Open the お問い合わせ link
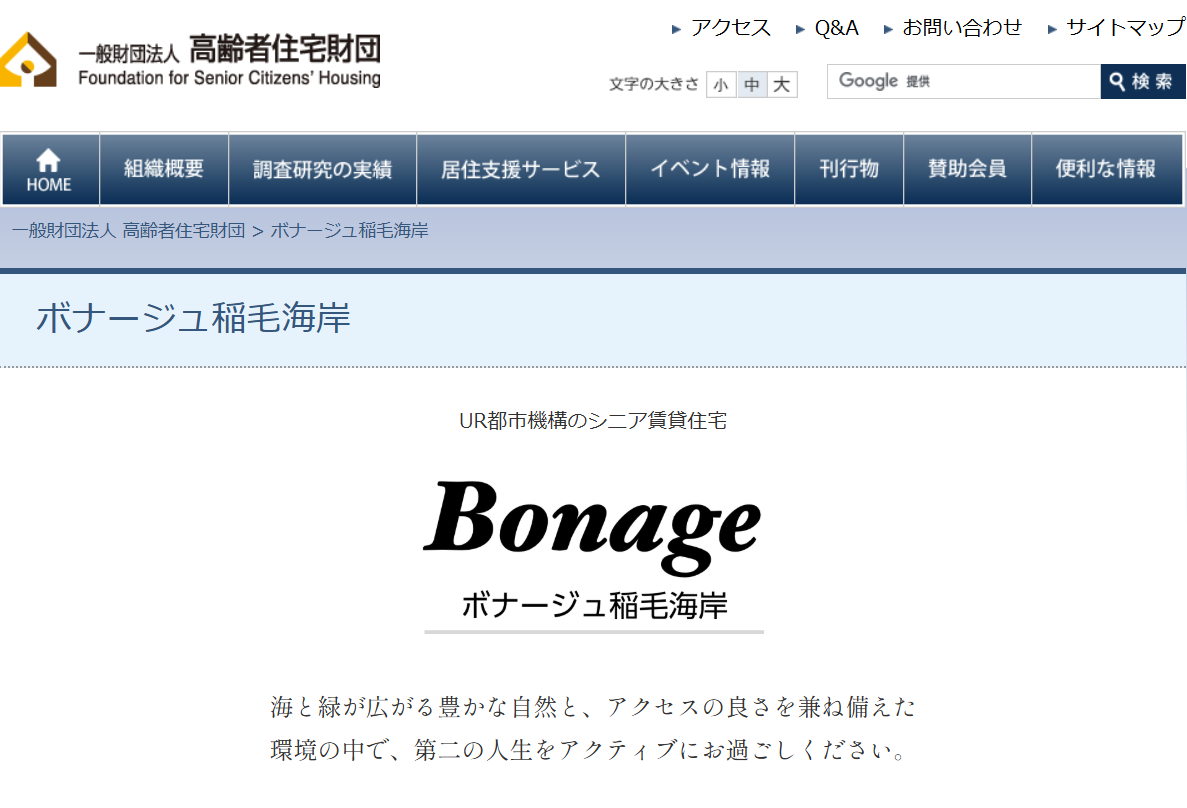 tap(961, 28)
